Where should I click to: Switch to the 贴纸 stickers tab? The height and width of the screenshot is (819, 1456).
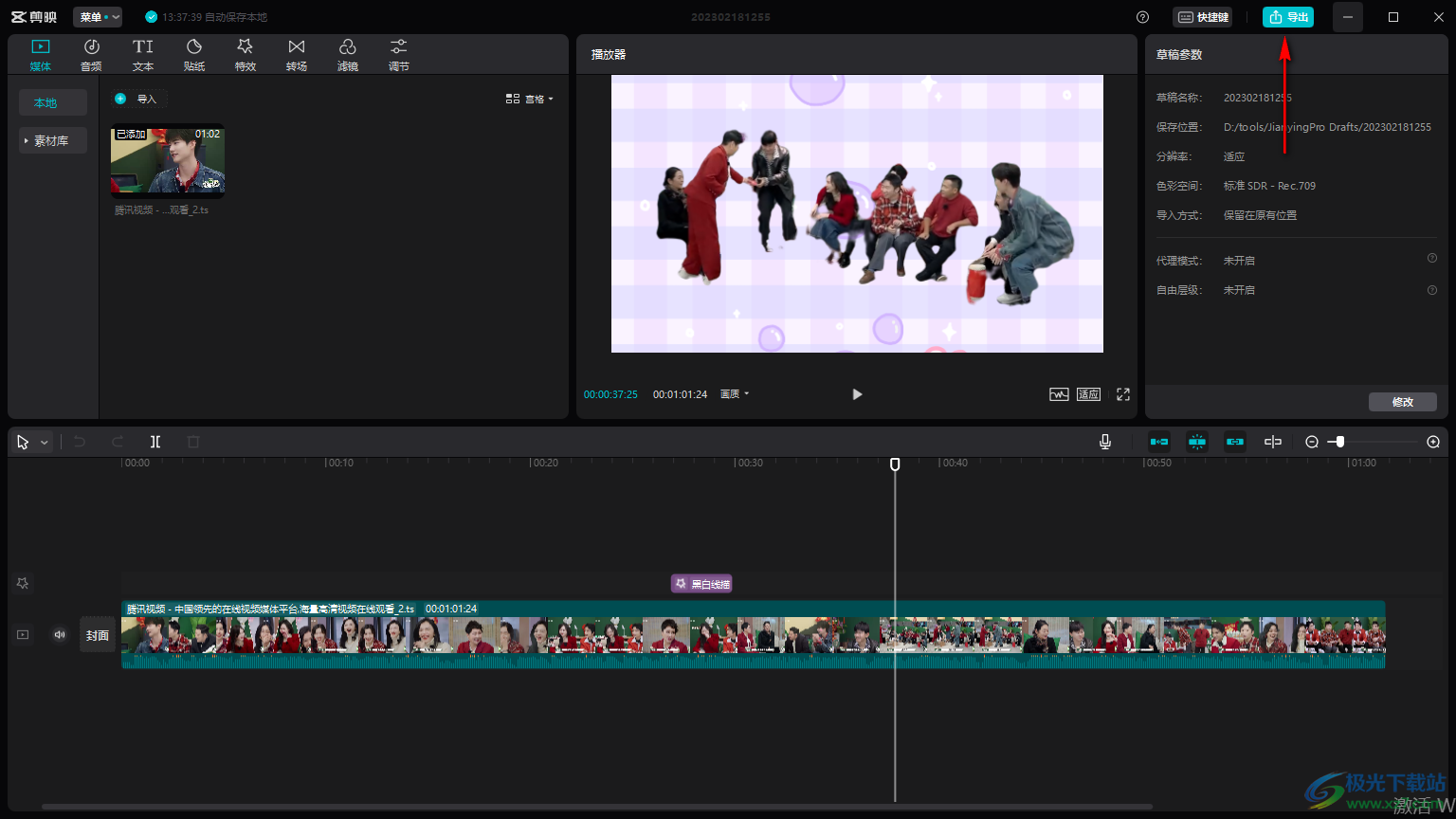pos(194,55)
